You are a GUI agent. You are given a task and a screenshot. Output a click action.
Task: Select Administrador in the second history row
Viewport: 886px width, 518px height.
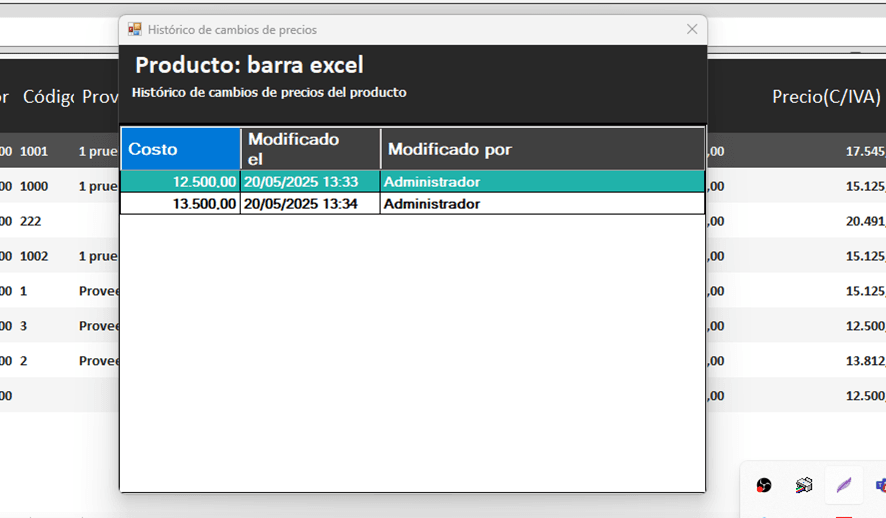pos(542,204)
